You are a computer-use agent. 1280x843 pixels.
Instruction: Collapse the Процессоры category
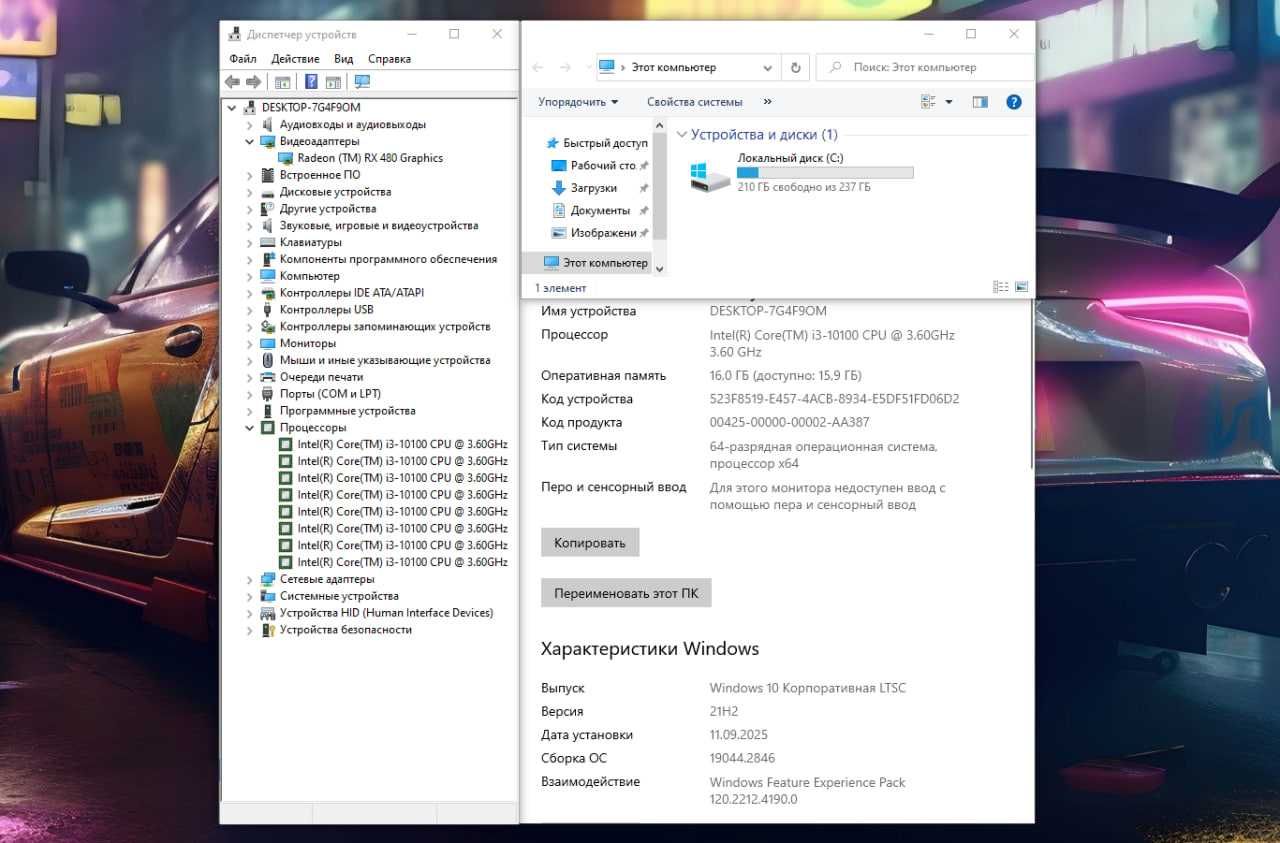250,428
